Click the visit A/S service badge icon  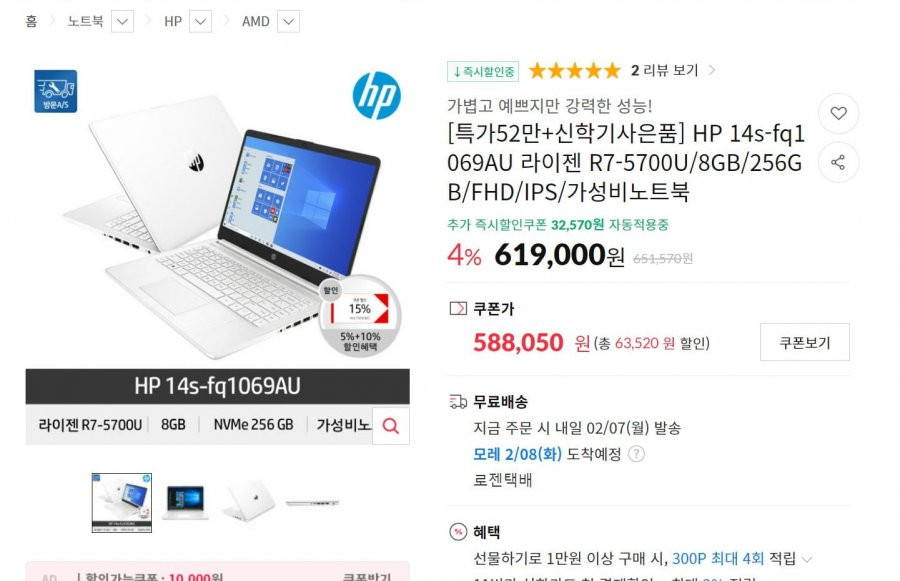pos(56,91)
